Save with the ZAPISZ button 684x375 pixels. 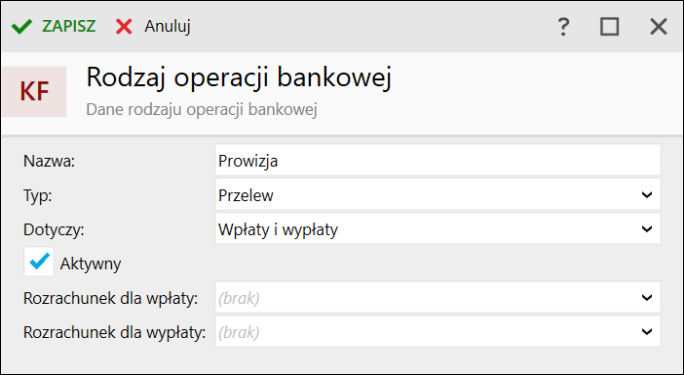68,27
